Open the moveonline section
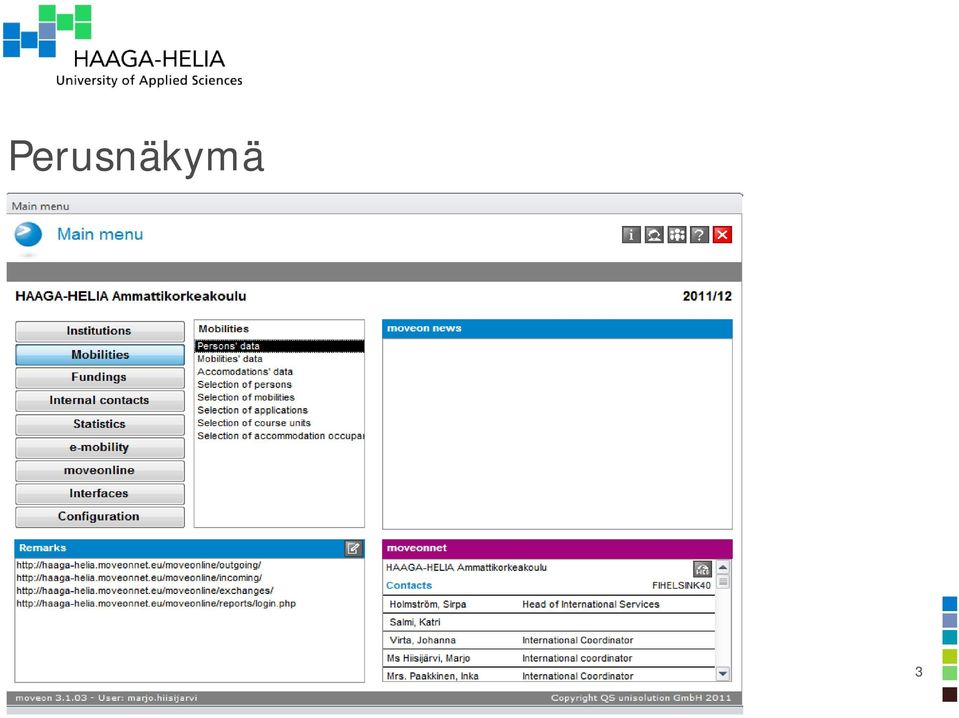The width and height of the screenshot is (959, 718). point(100,470)
